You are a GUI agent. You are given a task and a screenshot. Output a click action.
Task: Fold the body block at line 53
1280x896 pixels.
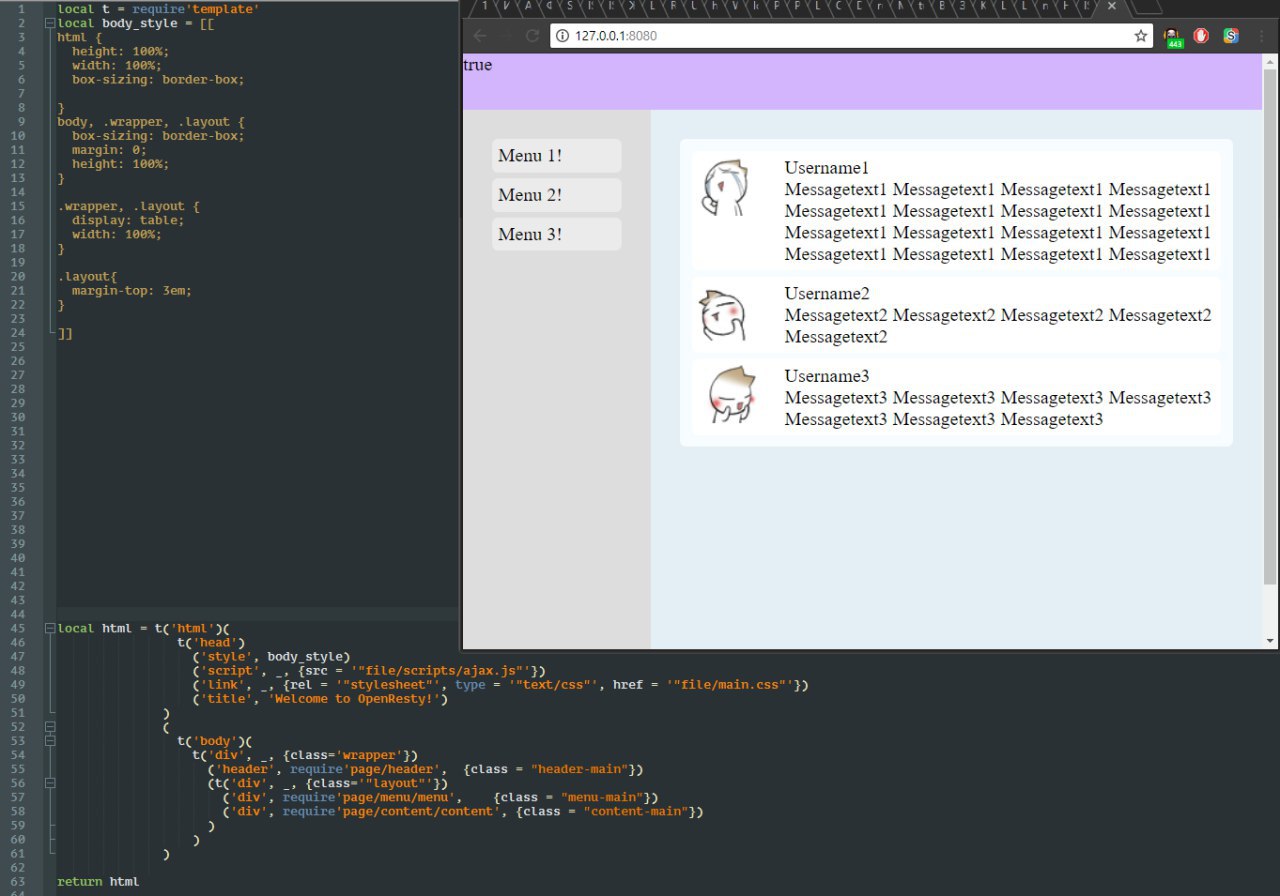coord(50,741)
